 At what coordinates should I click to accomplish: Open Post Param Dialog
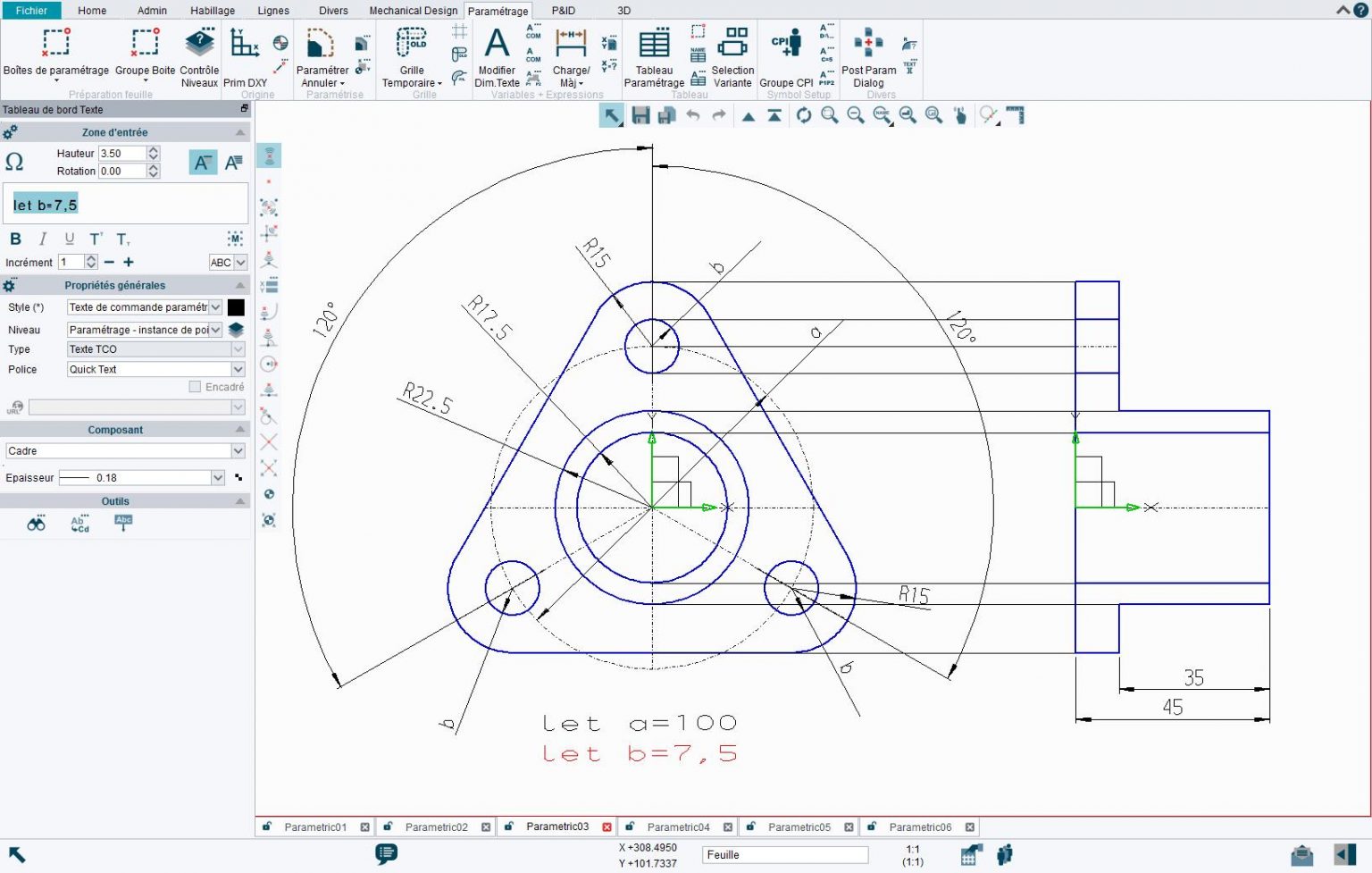pos(868,43)
